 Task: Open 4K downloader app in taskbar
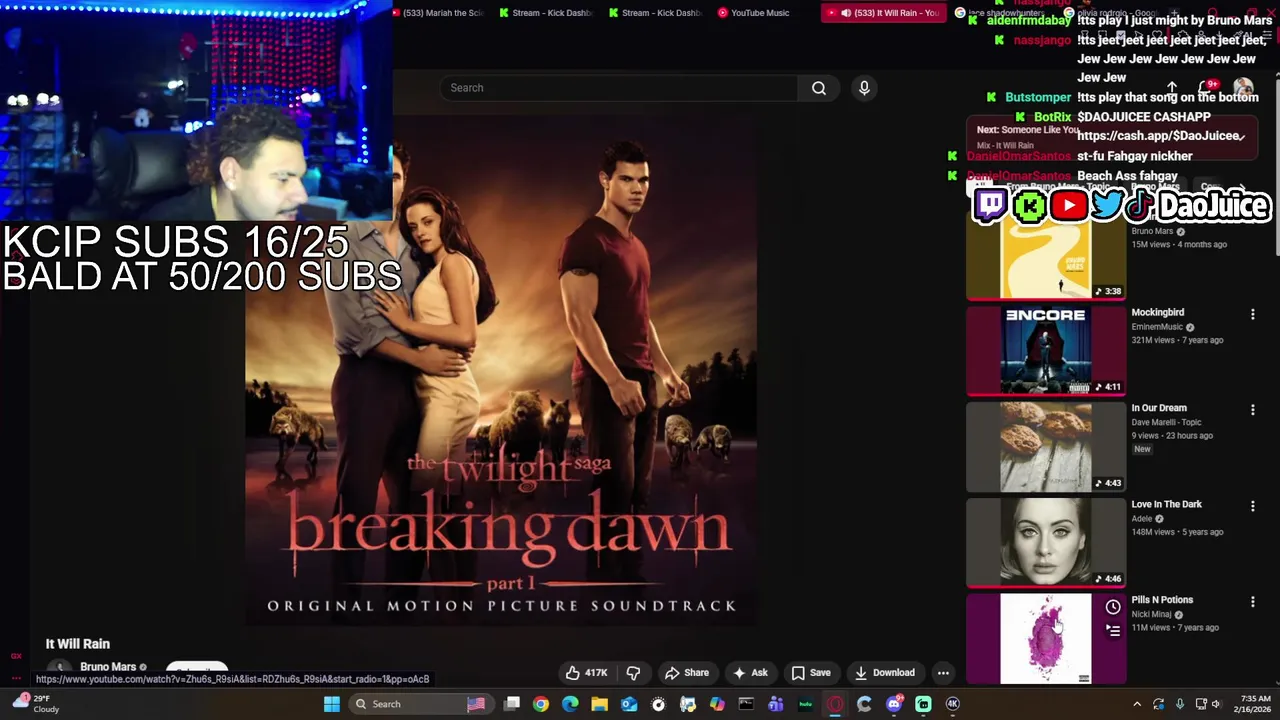click(952, 704)
